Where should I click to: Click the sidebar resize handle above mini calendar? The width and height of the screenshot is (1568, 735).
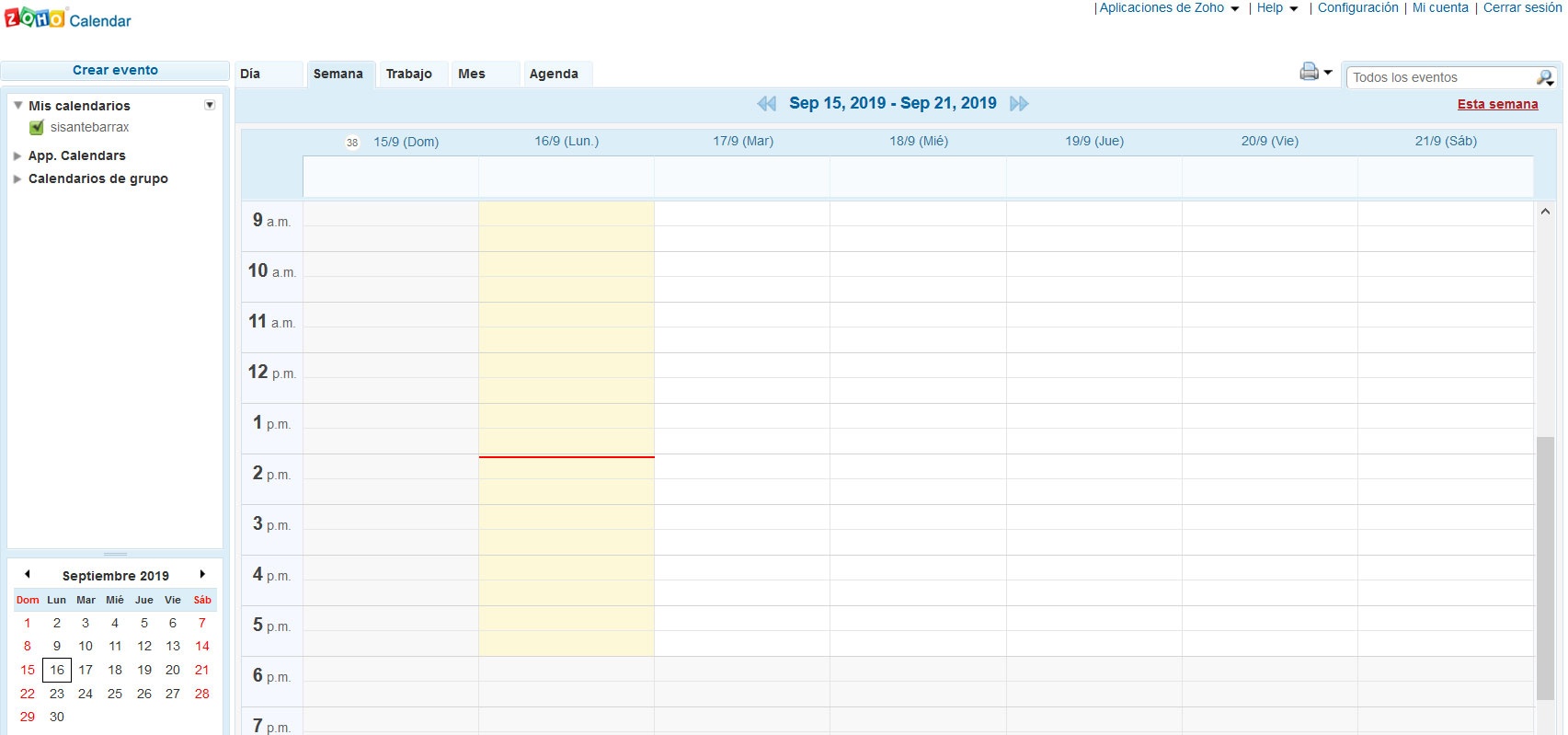[x=116, y=554]
